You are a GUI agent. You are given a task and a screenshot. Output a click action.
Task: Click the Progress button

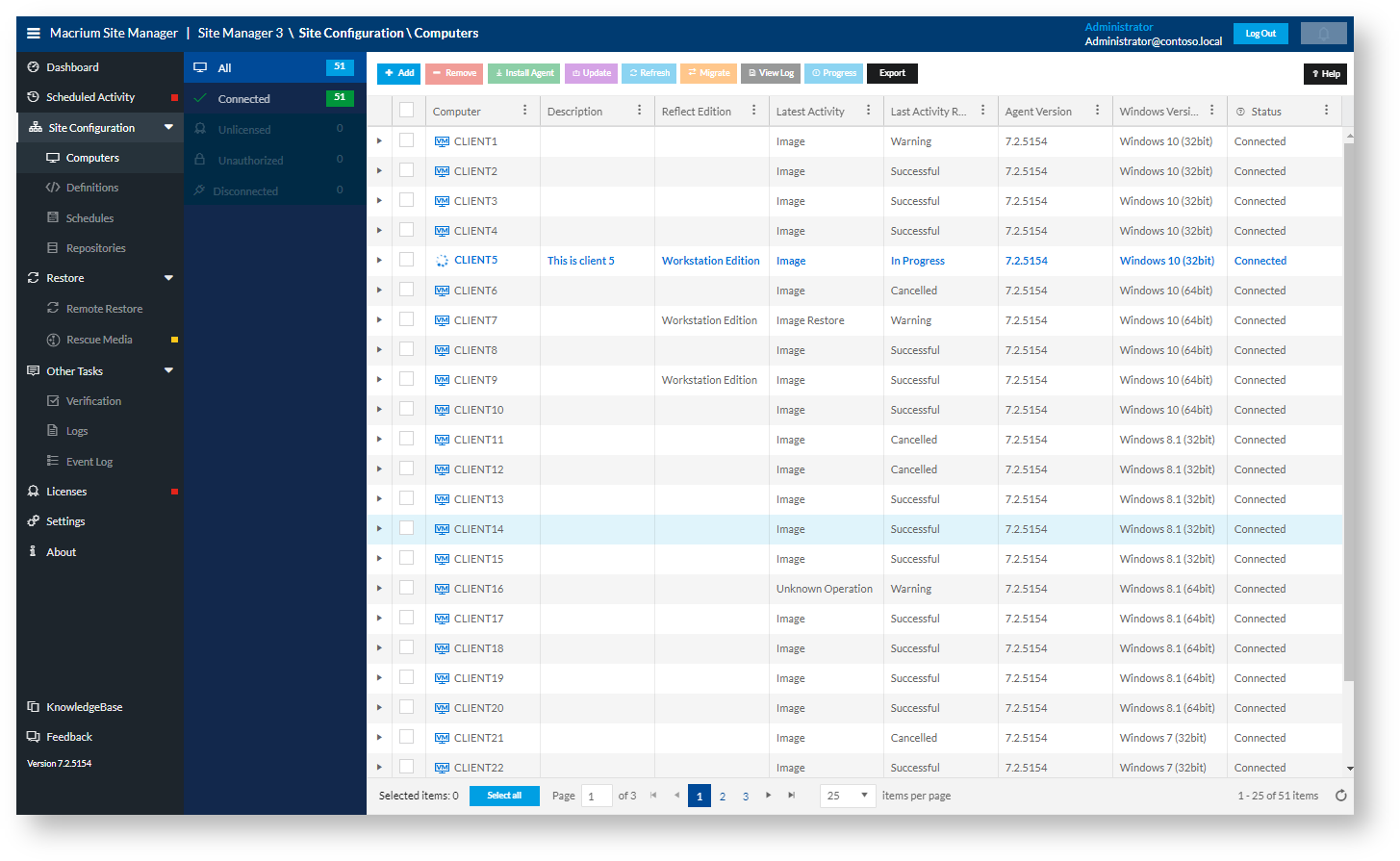click(833, 73)
